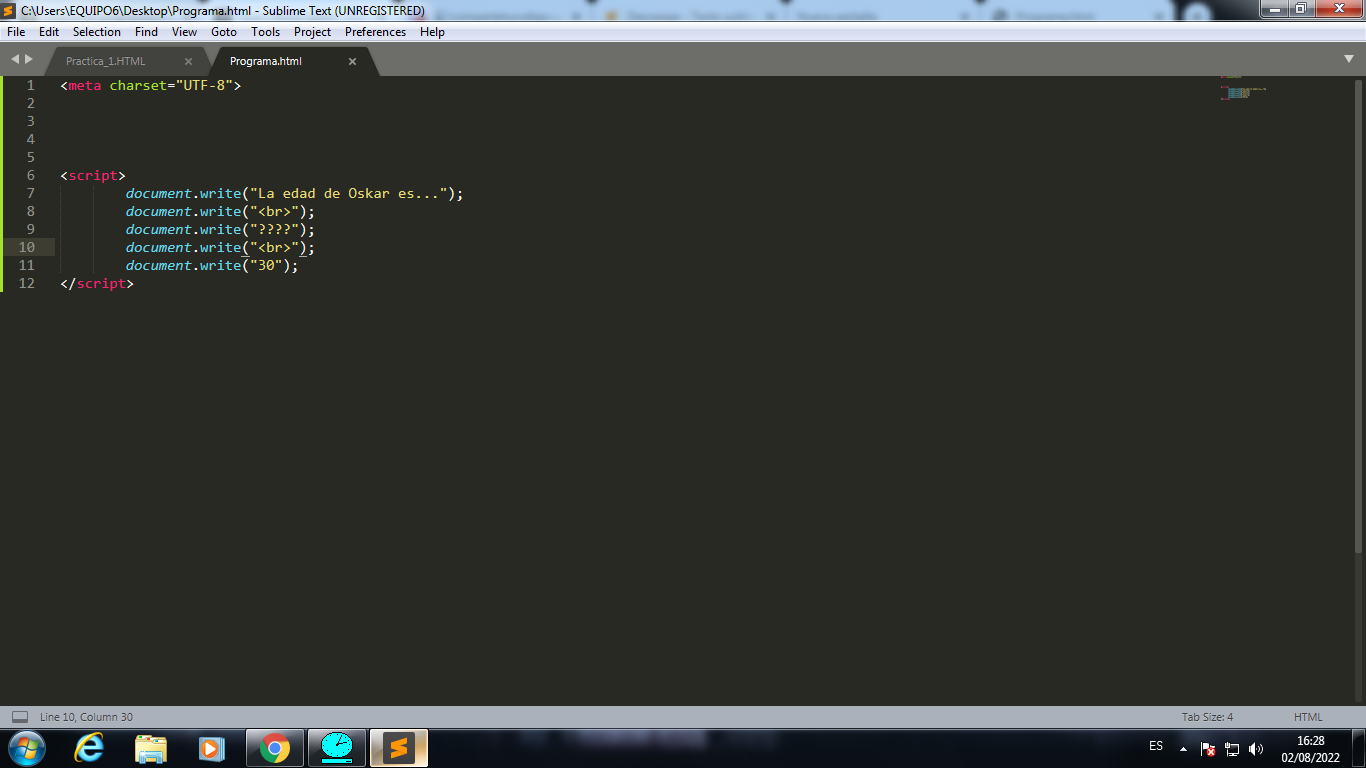Place cursor in meta charset line

[151, 85]
